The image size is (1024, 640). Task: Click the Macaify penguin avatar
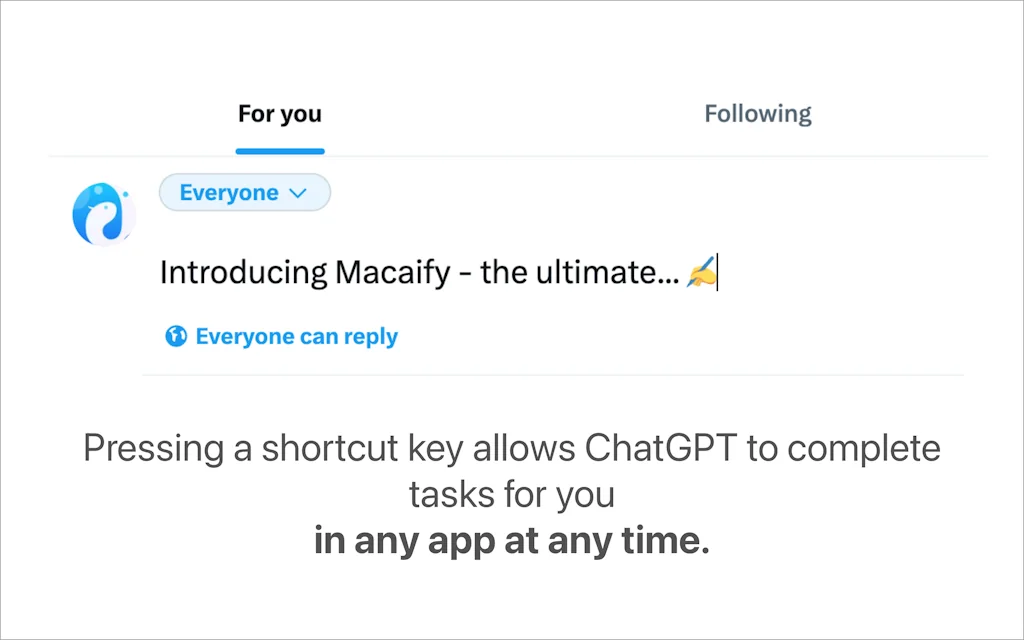[104, 212]
